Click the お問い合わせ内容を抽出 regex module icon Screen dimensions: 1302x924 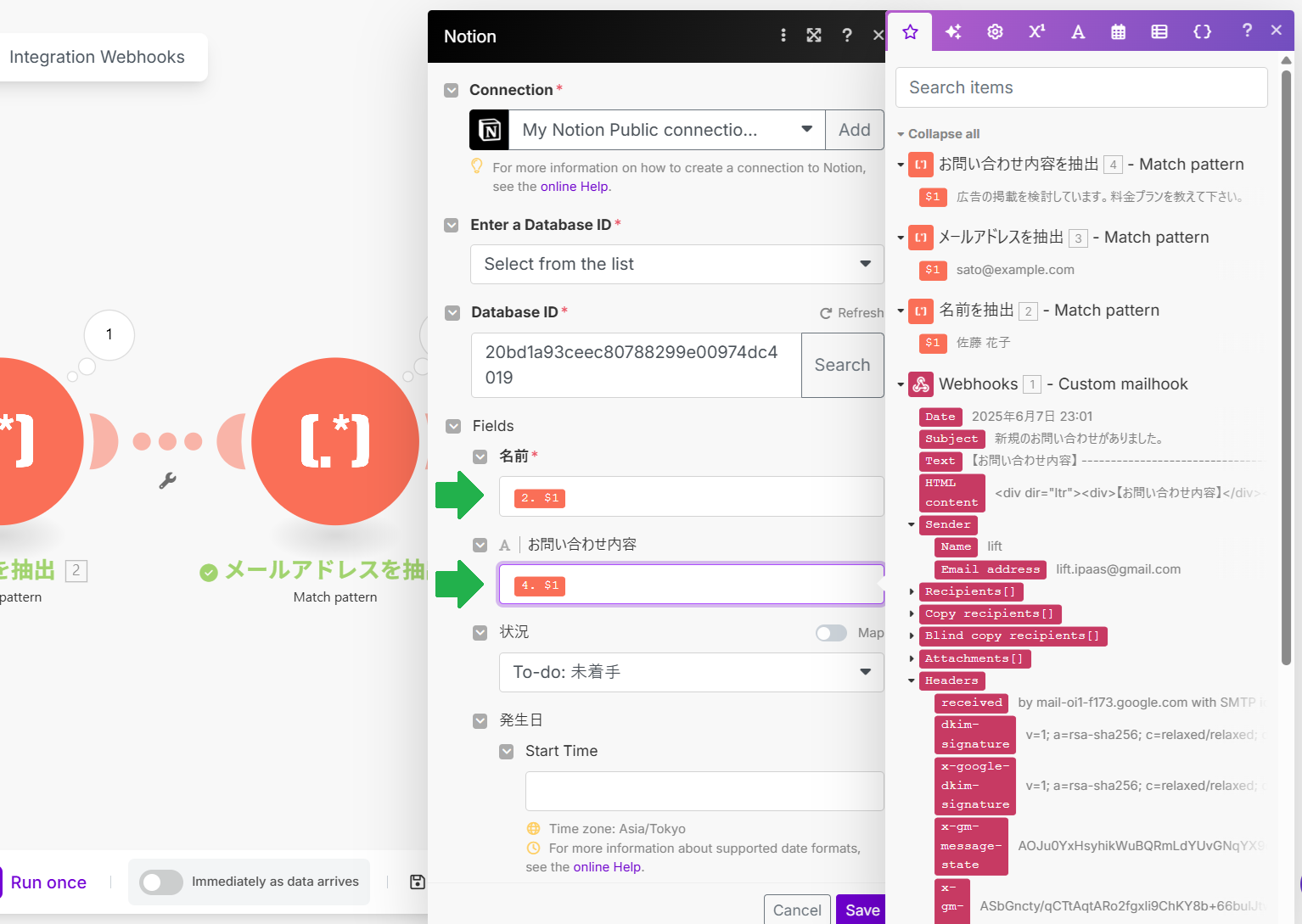(921, 165)
